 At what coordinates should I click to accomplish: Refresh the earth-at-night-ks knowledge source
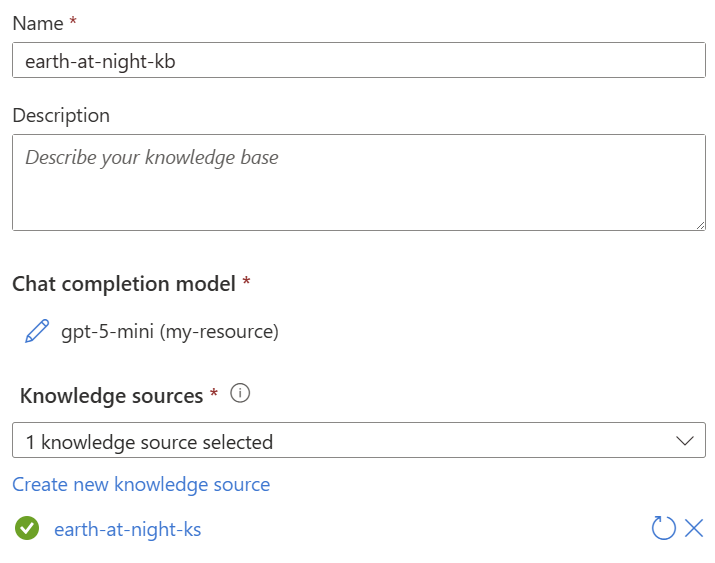663,528
